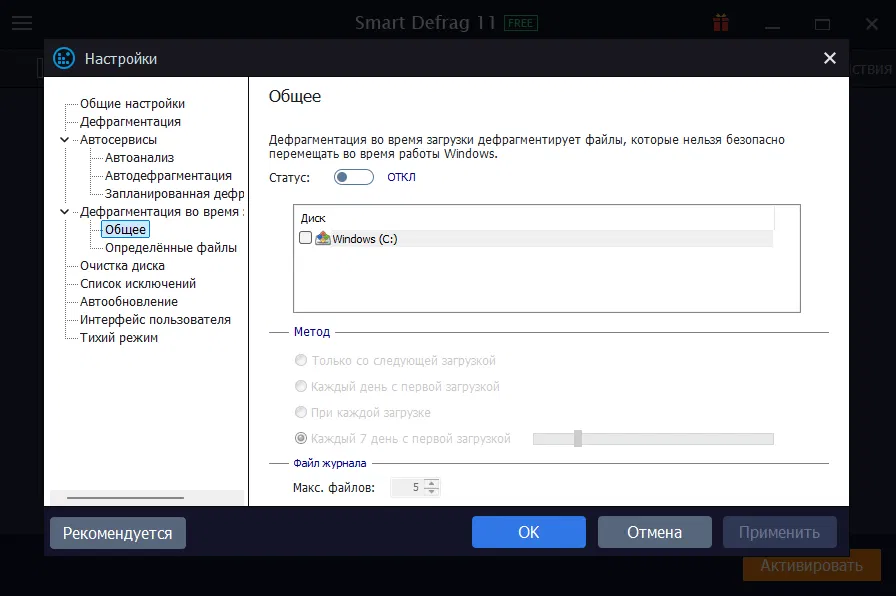Close the Настройки dialog
This screenshot has width=896, height=596.
(830, 58)
